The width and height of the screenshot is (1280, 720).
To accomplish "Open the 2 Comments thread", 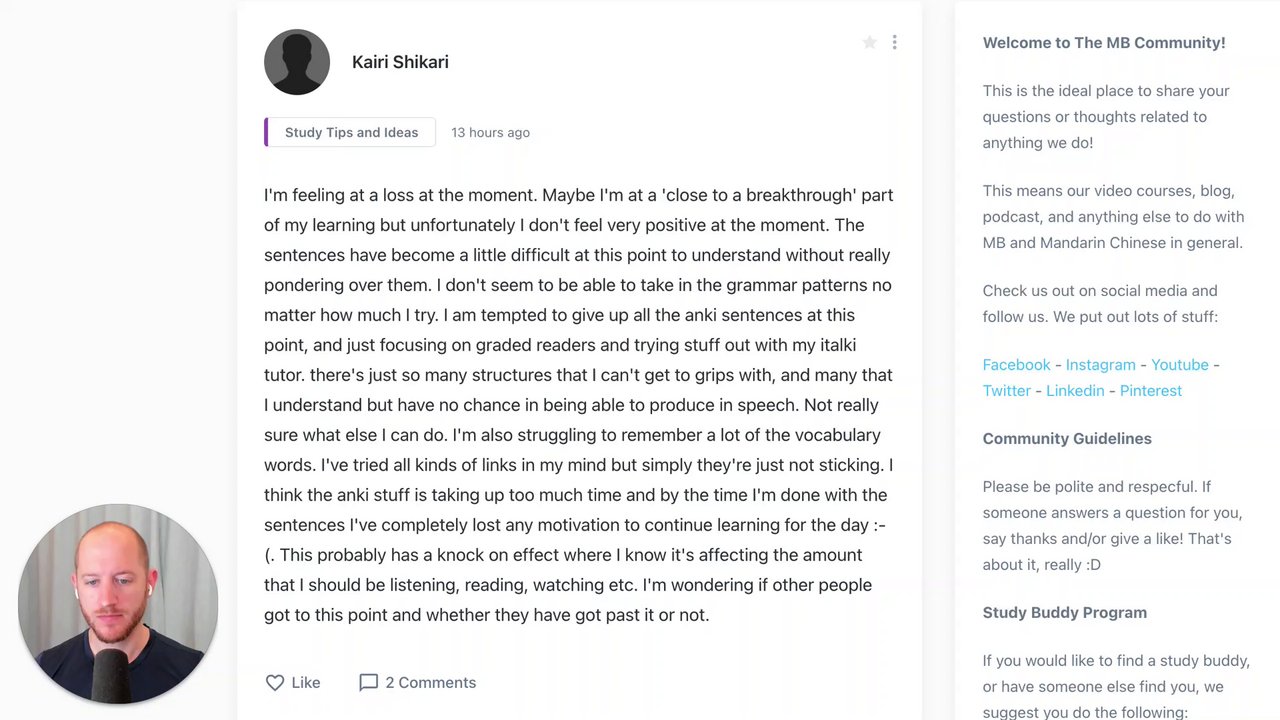I will point(430,682).
